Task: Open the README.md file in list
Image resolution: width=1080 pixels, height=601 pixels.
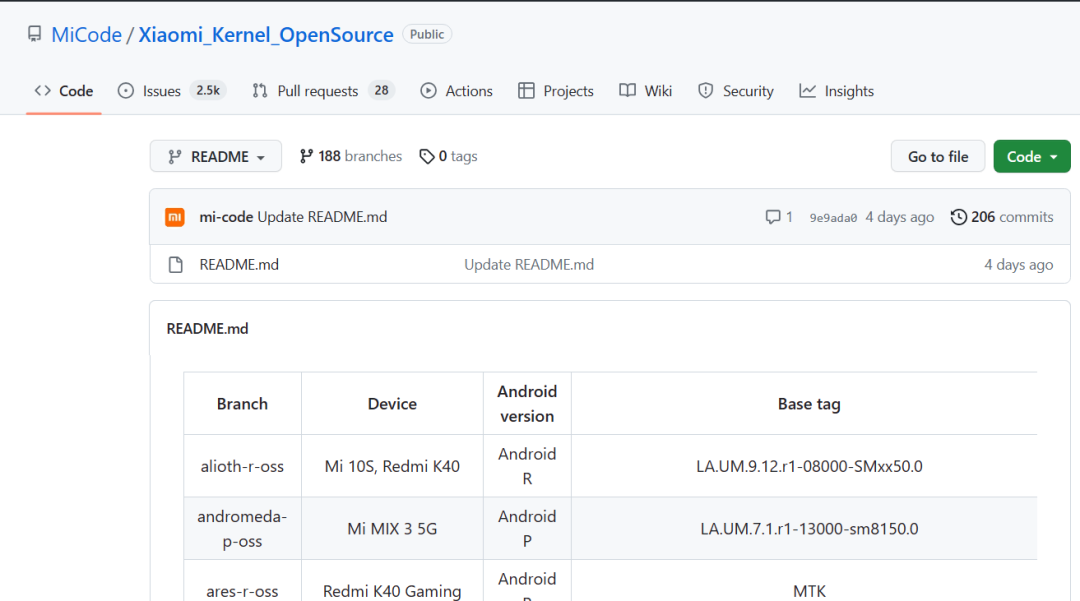Action: pos(239,264)
